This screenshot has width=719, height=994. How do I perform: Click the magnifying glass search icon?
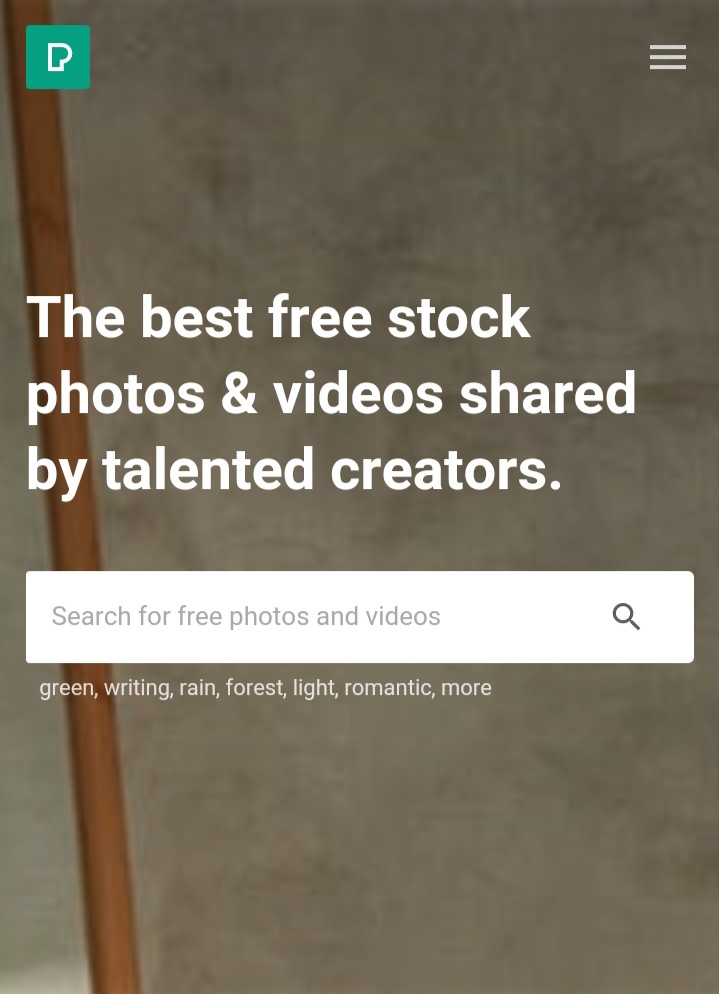[x=626, y=617]
